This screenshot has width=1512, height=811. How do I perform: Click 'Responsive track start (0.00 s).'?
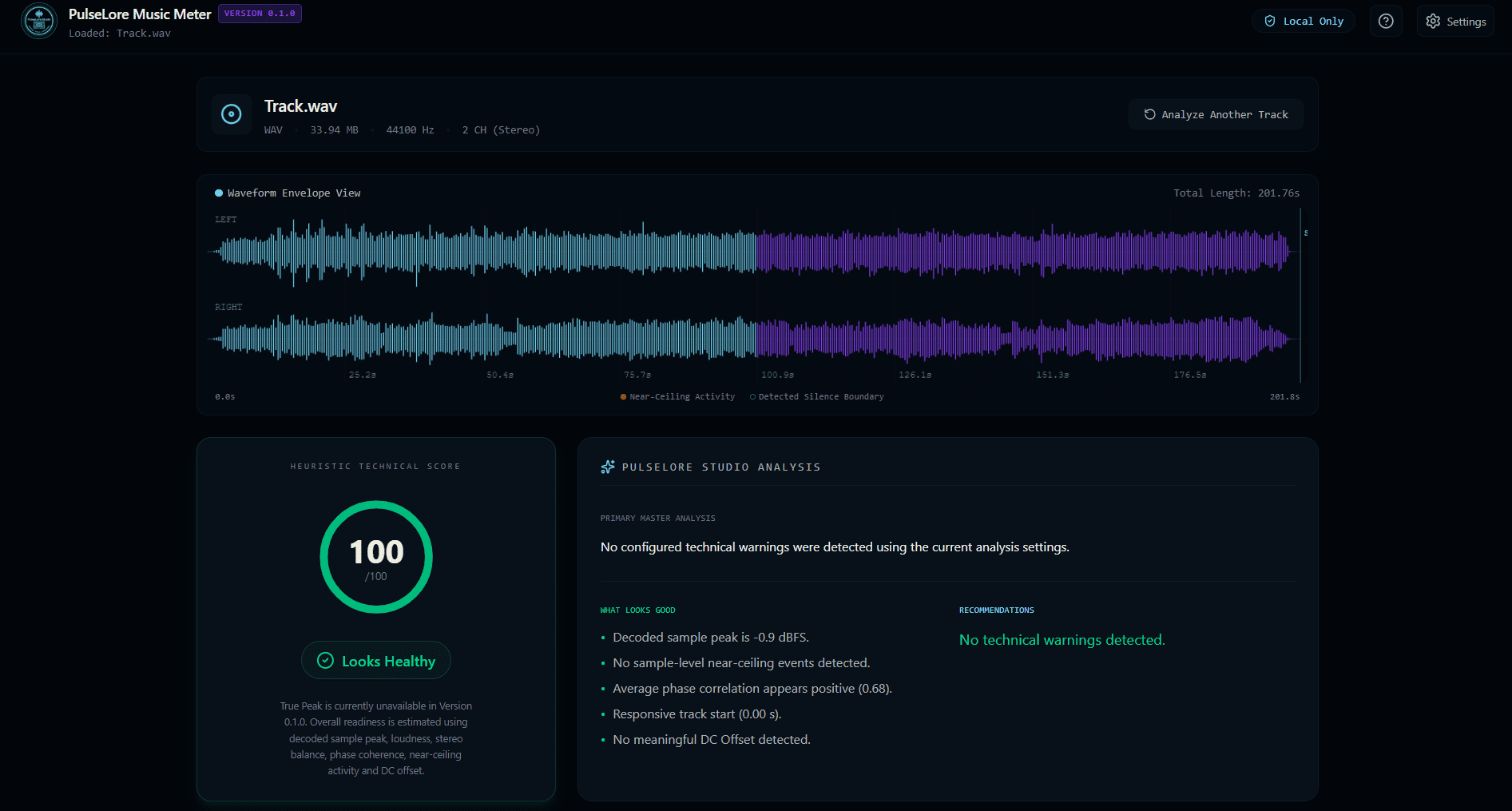[x=697, y=714]
